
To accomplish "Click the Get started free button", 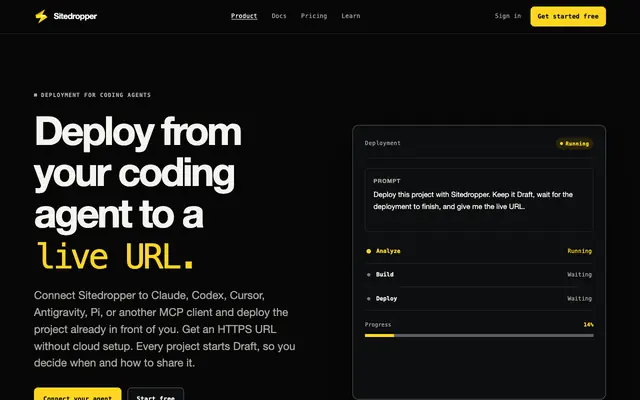I will click(x=568, y=16).
